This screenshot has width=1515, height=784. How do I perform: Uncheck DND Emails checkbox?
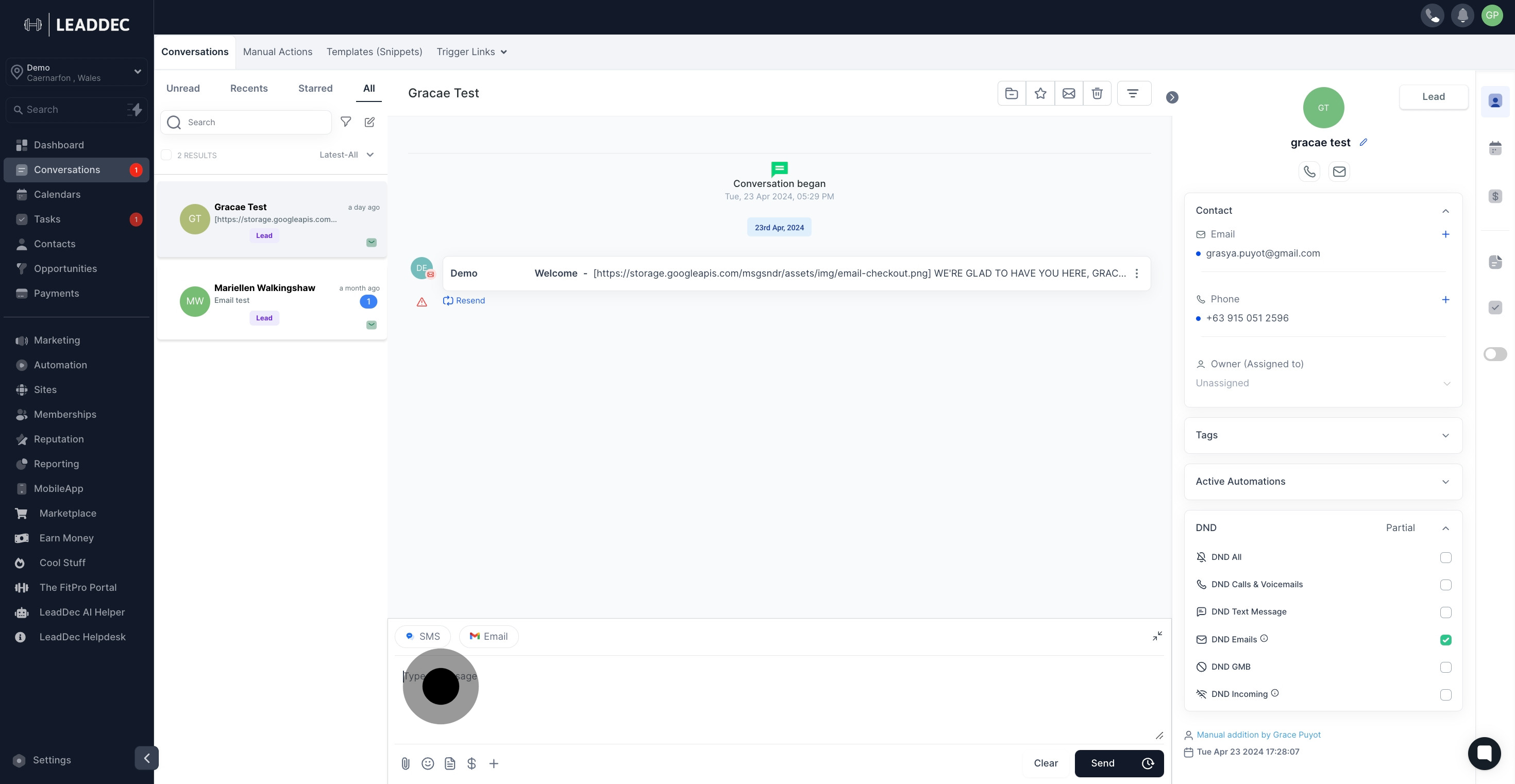click(x=1445, y=639)
